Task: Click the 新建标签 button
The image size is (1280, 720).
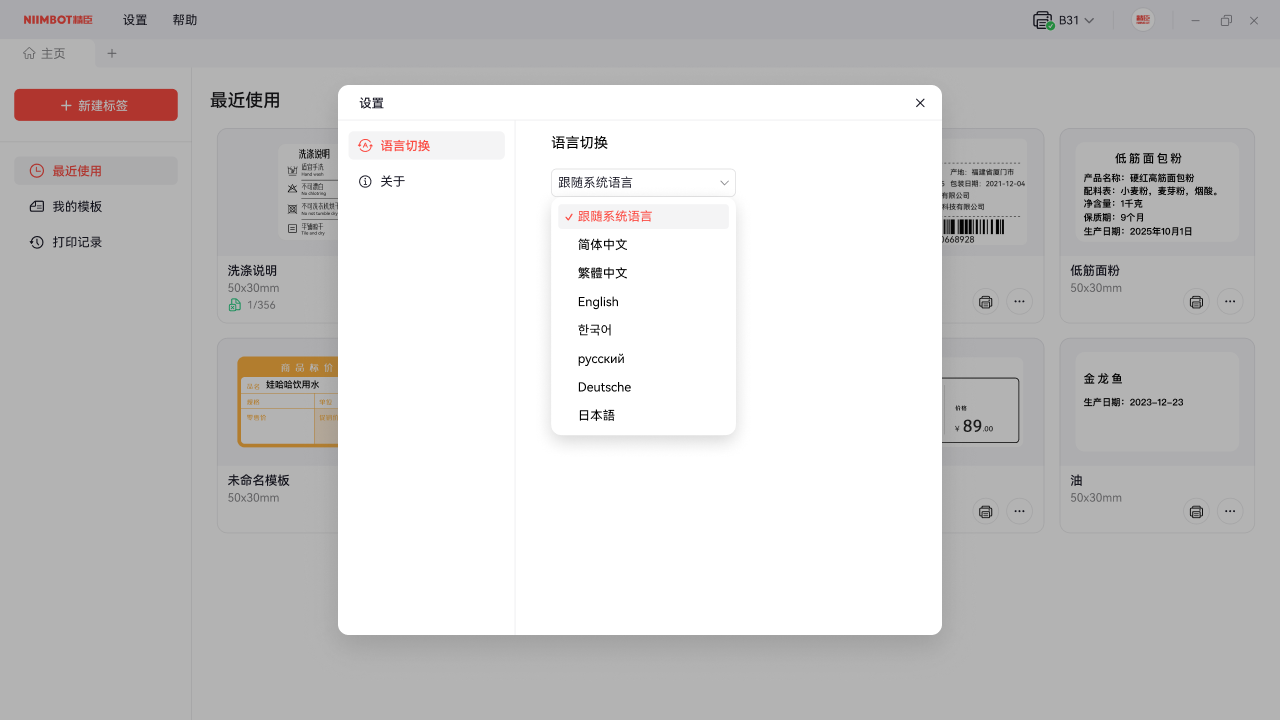Action: click(x=96, y=105)
